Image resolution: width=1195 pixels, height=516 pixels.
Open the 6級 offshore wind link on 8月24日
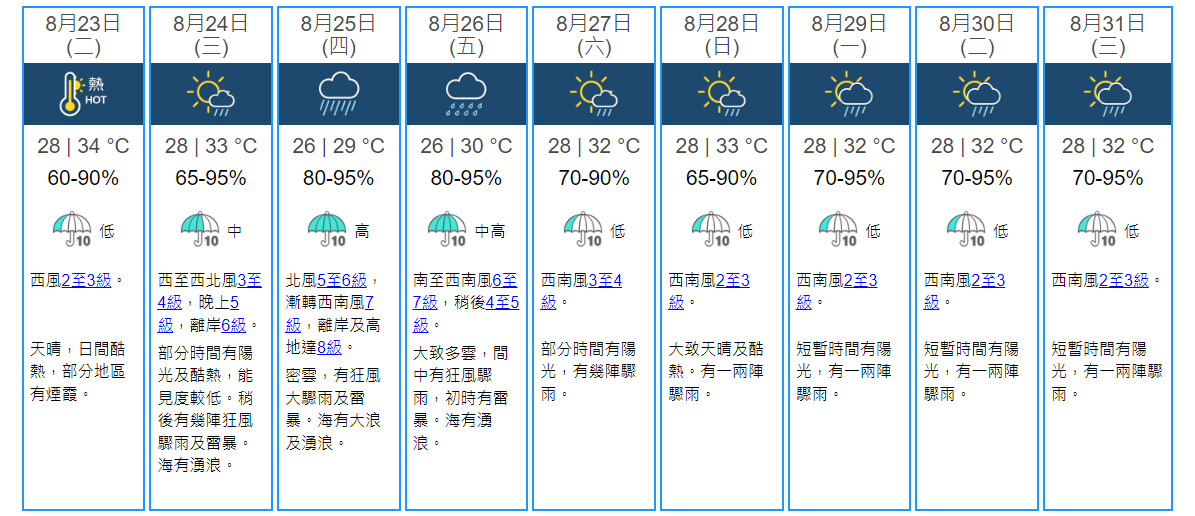pos(233,324)
